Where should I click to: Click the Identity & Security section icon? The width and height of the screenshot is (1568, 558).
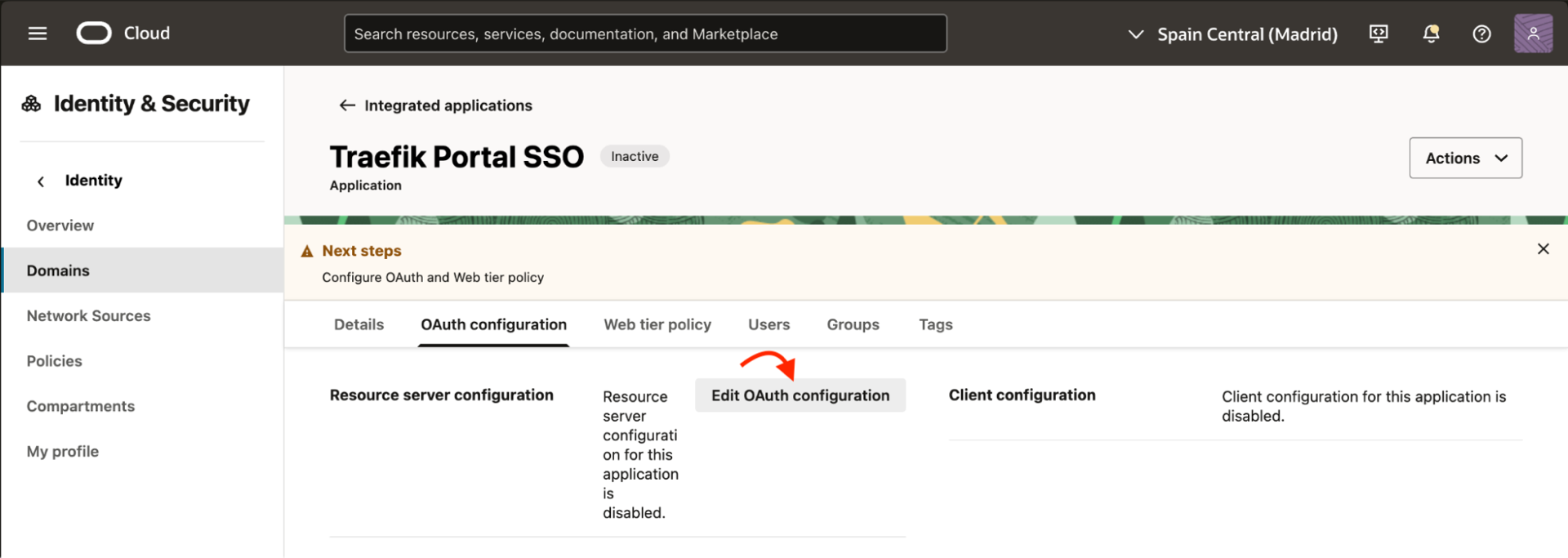coord(31,104)
